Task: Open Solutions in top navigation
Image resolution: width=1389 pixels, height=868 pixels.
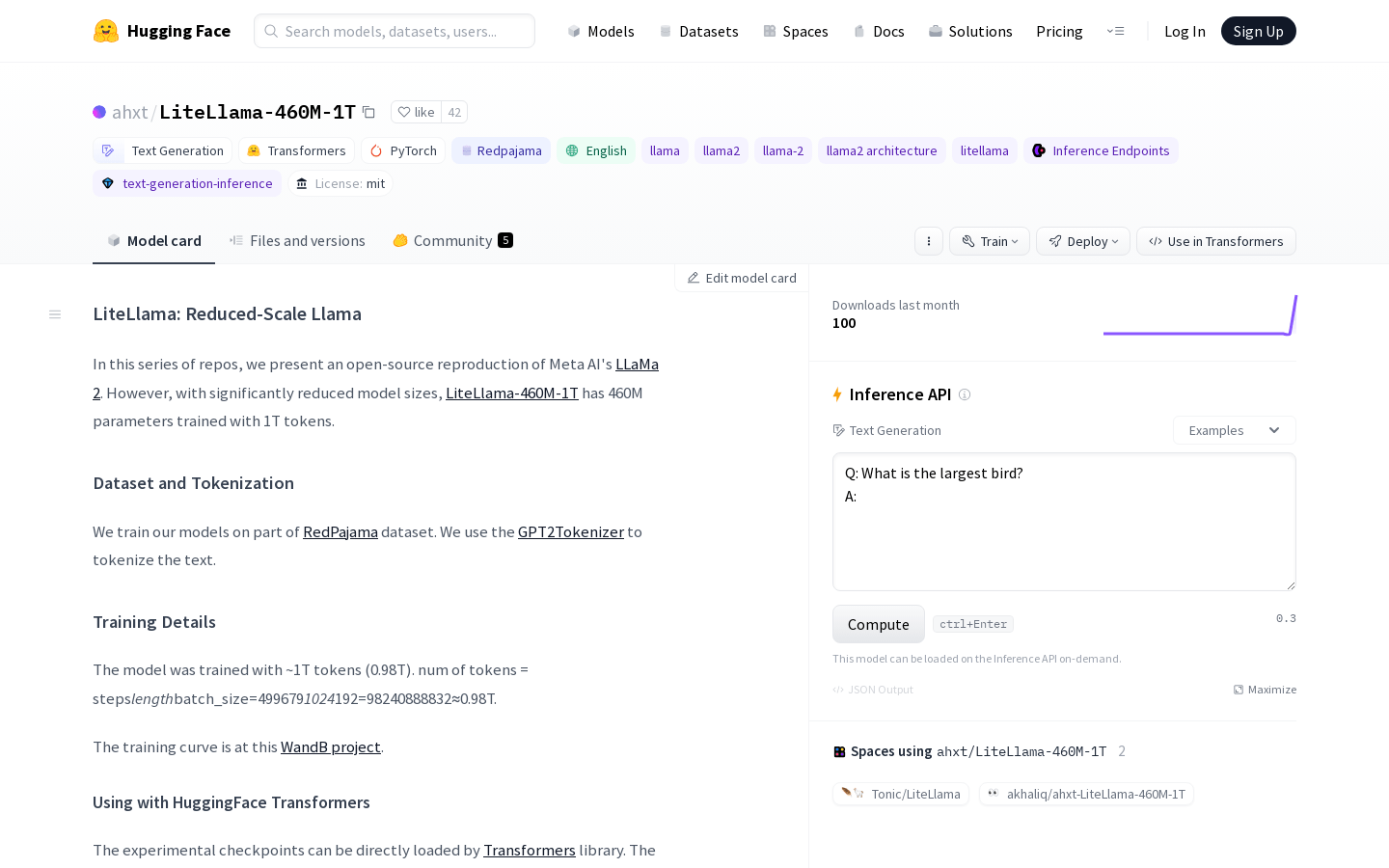Action: click(970, 31)
